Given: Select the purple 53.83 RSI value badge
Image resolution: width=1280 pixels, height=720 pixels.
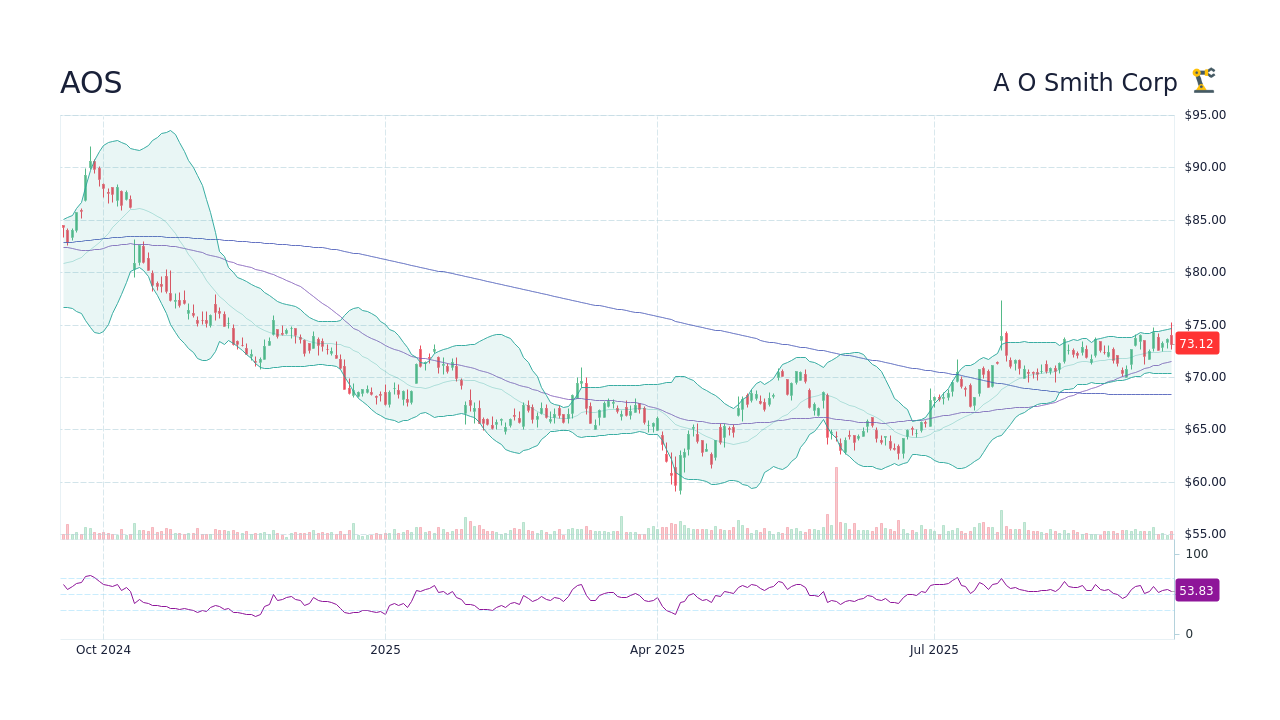Looking at the screenshot, I should pyautogui.click(x=1196, y=590).
